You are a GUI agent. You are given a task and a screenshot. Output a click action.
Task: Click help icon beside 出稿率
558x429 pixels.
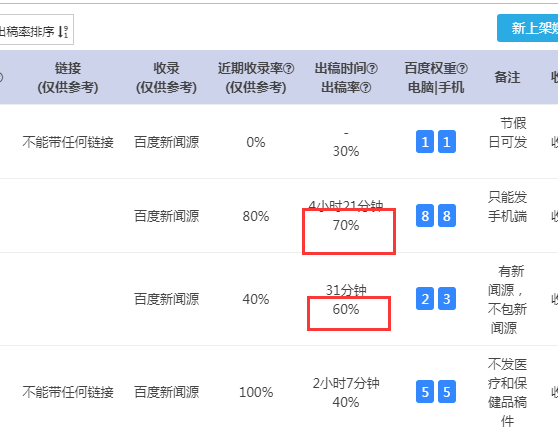366,88
